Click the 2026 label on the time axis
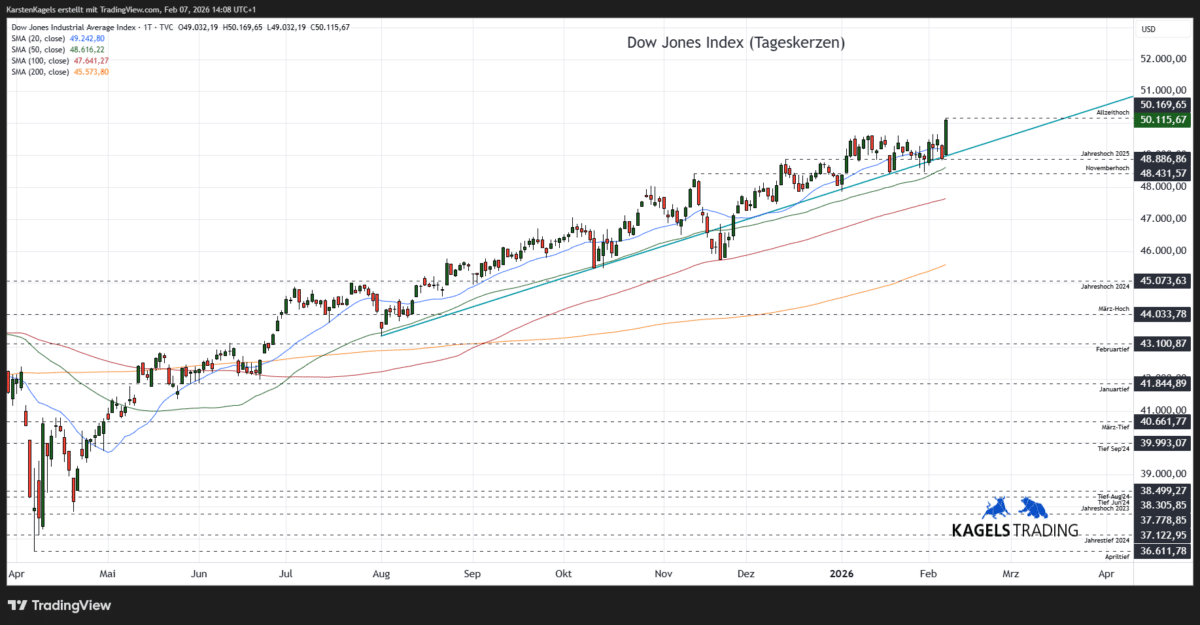 pos(841,574)
